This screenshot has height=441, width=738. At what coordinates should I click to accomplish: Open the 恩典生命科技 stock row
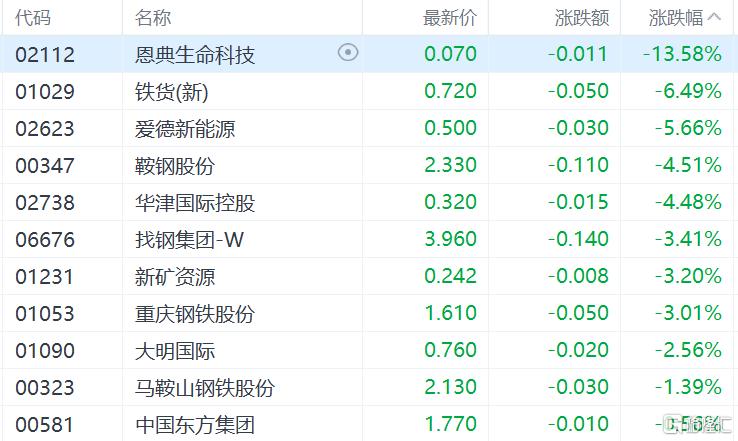click(x=369, y=54)
